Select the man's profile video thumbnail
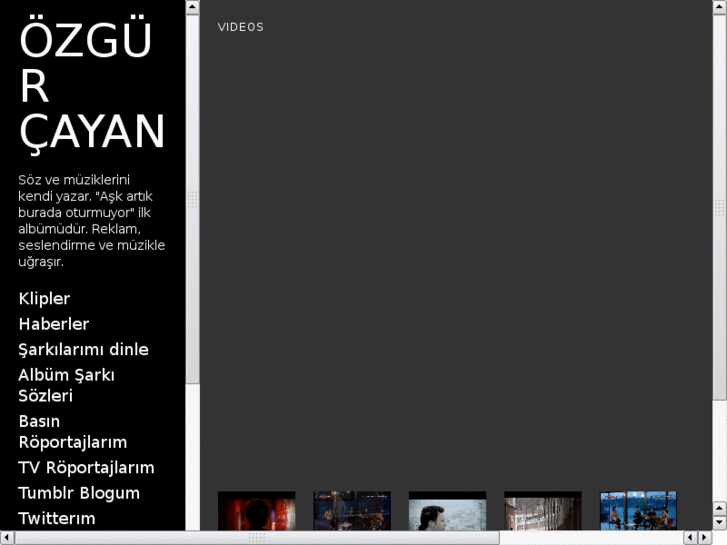The height and width of the screenshot is (545, 727). [447, 511]
